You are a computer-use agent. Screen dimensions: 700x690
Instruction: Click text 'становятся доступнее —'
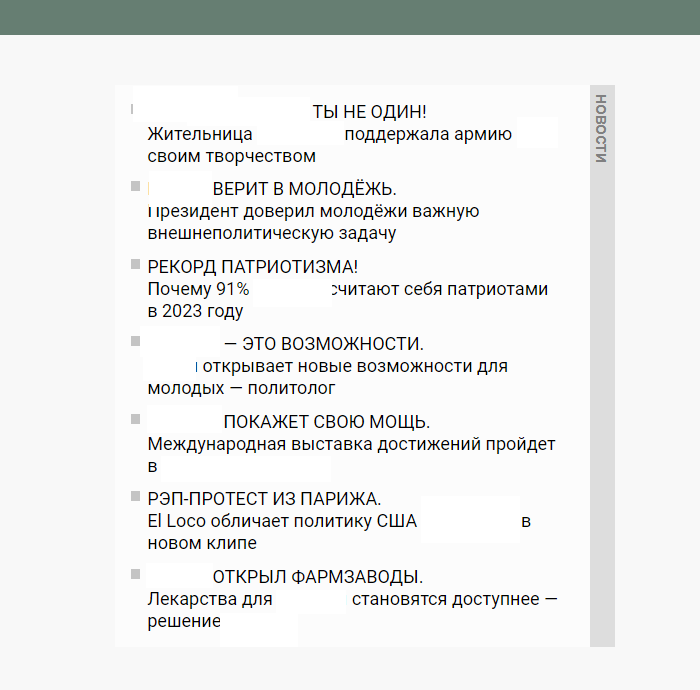coord(455,599)
